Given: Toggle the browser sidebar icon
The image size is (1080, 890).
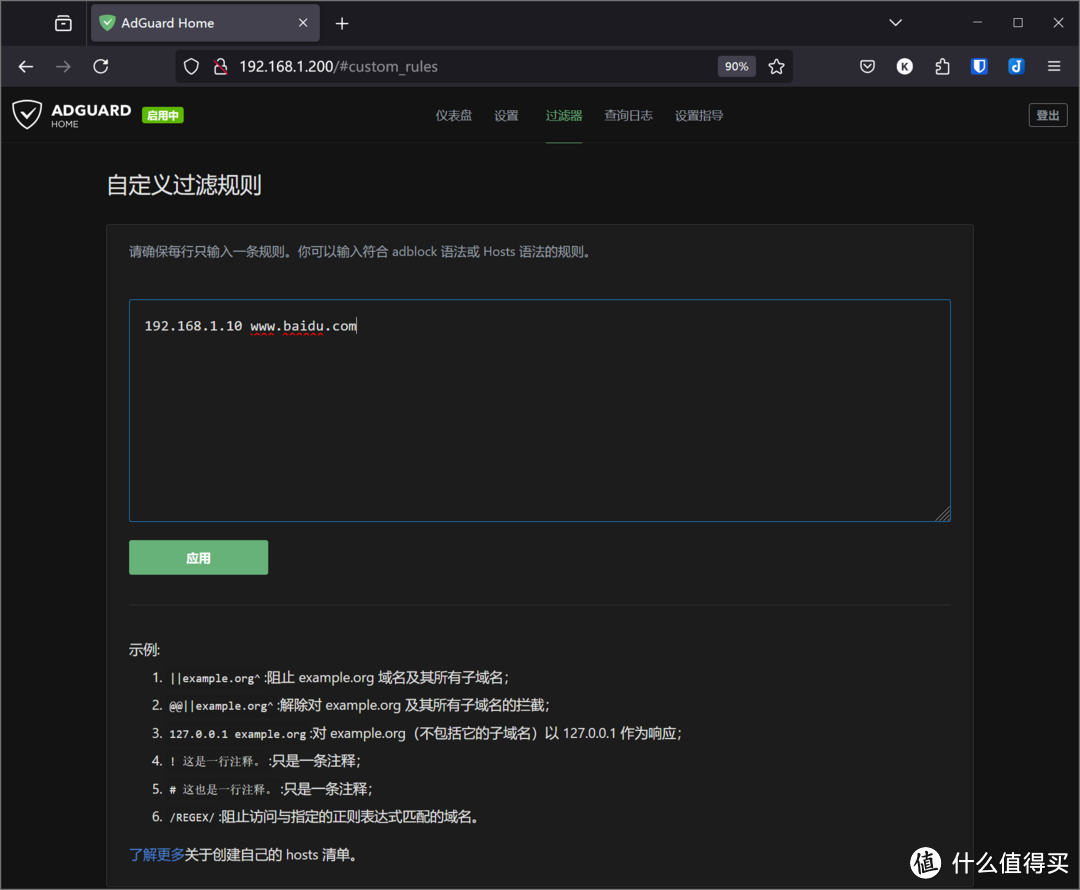Looking at the screenshot, I should tap(63, 22).
